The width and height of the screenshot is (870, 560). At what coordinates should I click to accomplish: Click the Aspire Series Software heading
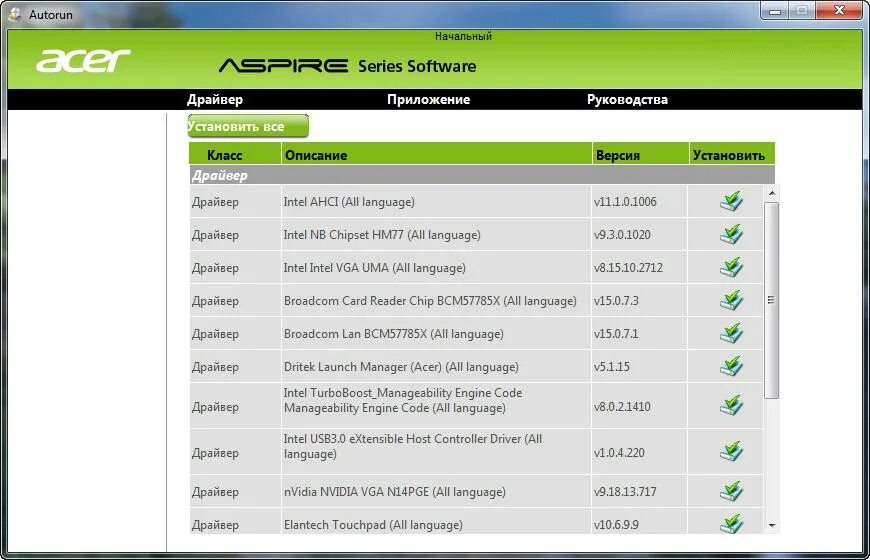tap(348, 66)
